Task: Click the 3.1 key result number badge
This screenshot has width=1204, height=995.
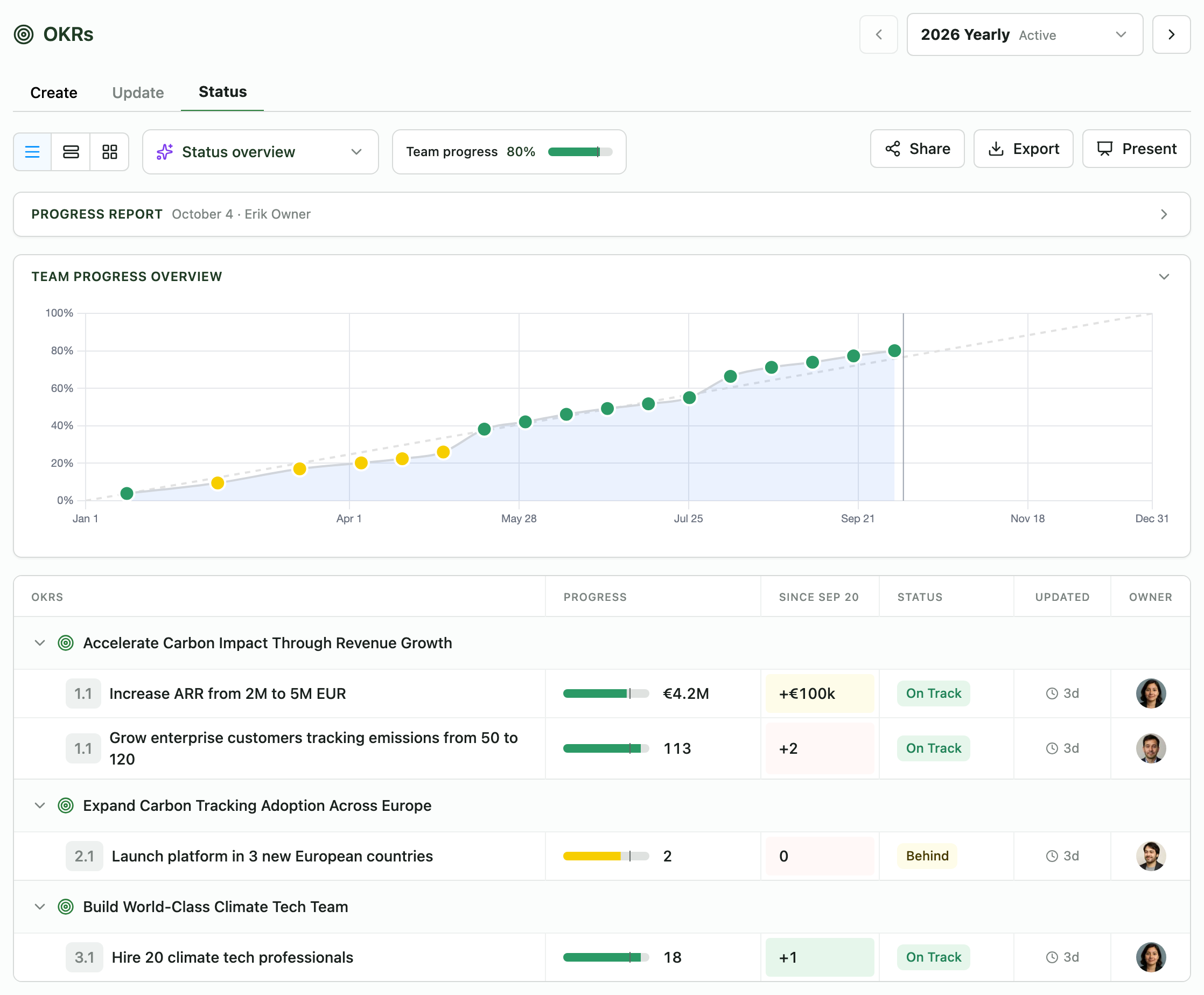Action: (x=84, y=957)
